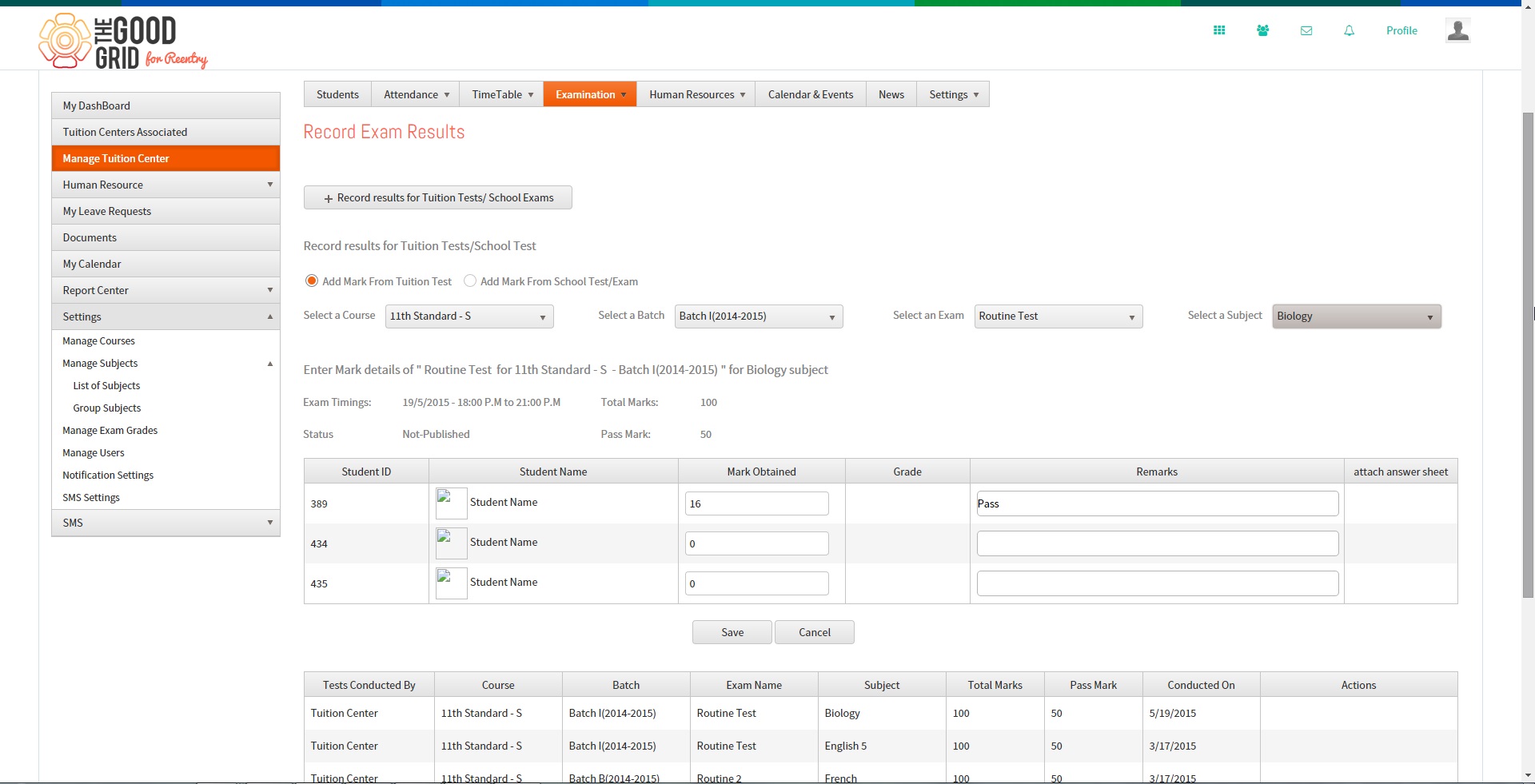
Task: Open the News tab
Action: (x=891, y=94)
